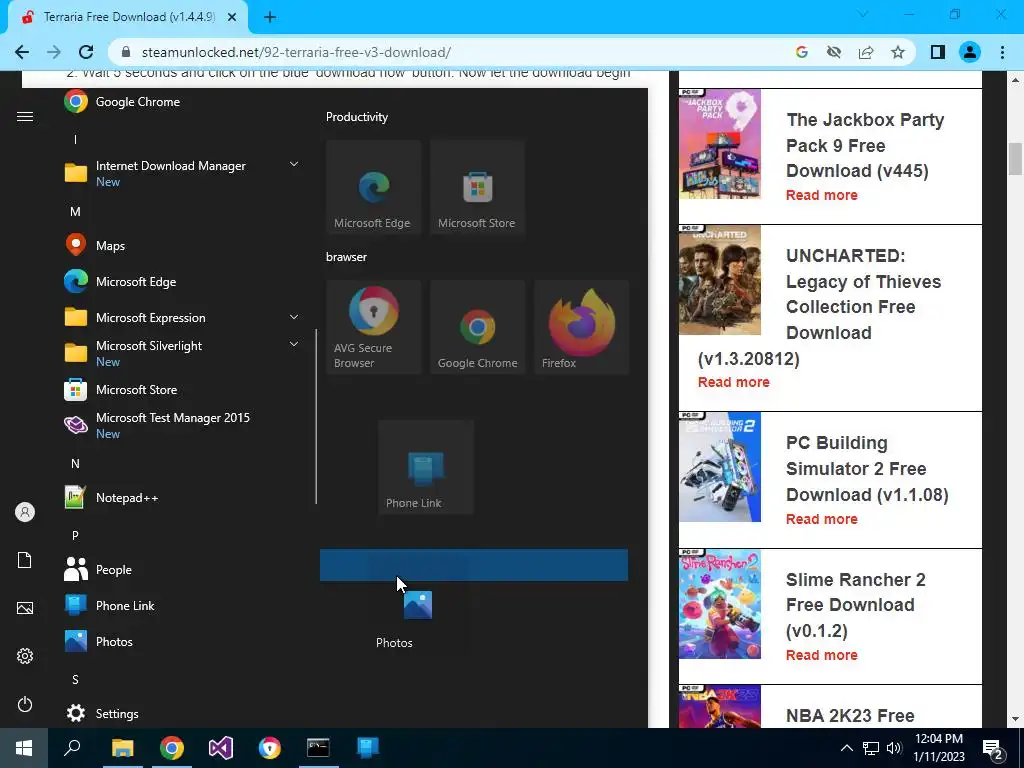Screen dimensions: 1024x768
Task: Click the crossed-eye icon in the address bar
Action: coord(834,52)
